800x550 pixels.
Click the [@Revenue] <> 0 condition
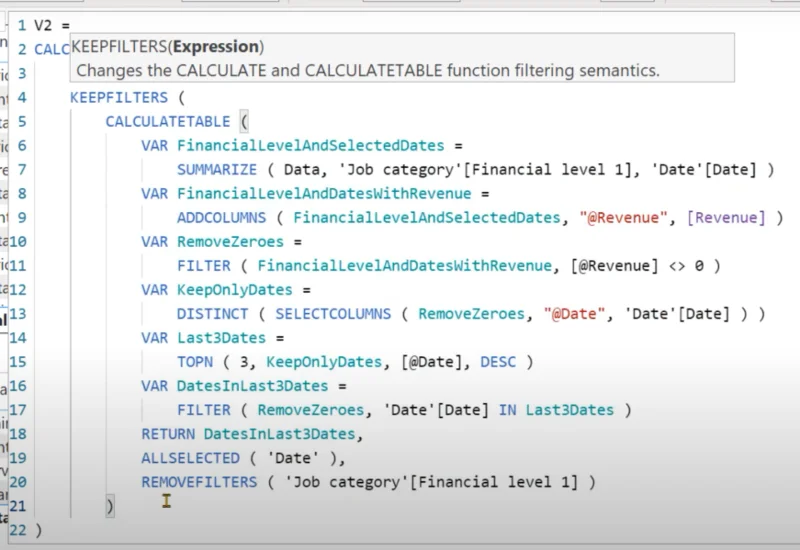pos(637,266)
